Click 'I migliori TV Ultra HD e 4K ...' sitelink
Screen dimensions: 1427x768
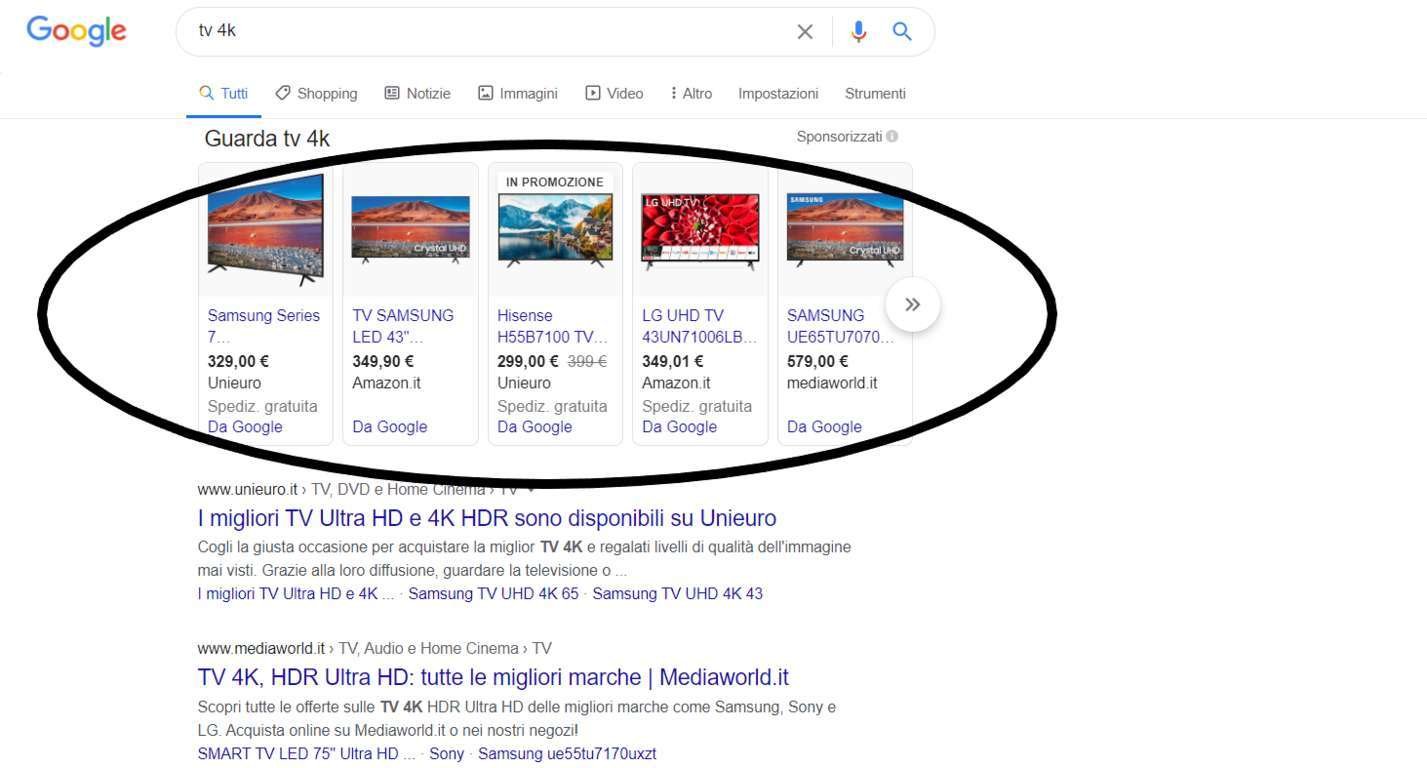tap(296, 594)
